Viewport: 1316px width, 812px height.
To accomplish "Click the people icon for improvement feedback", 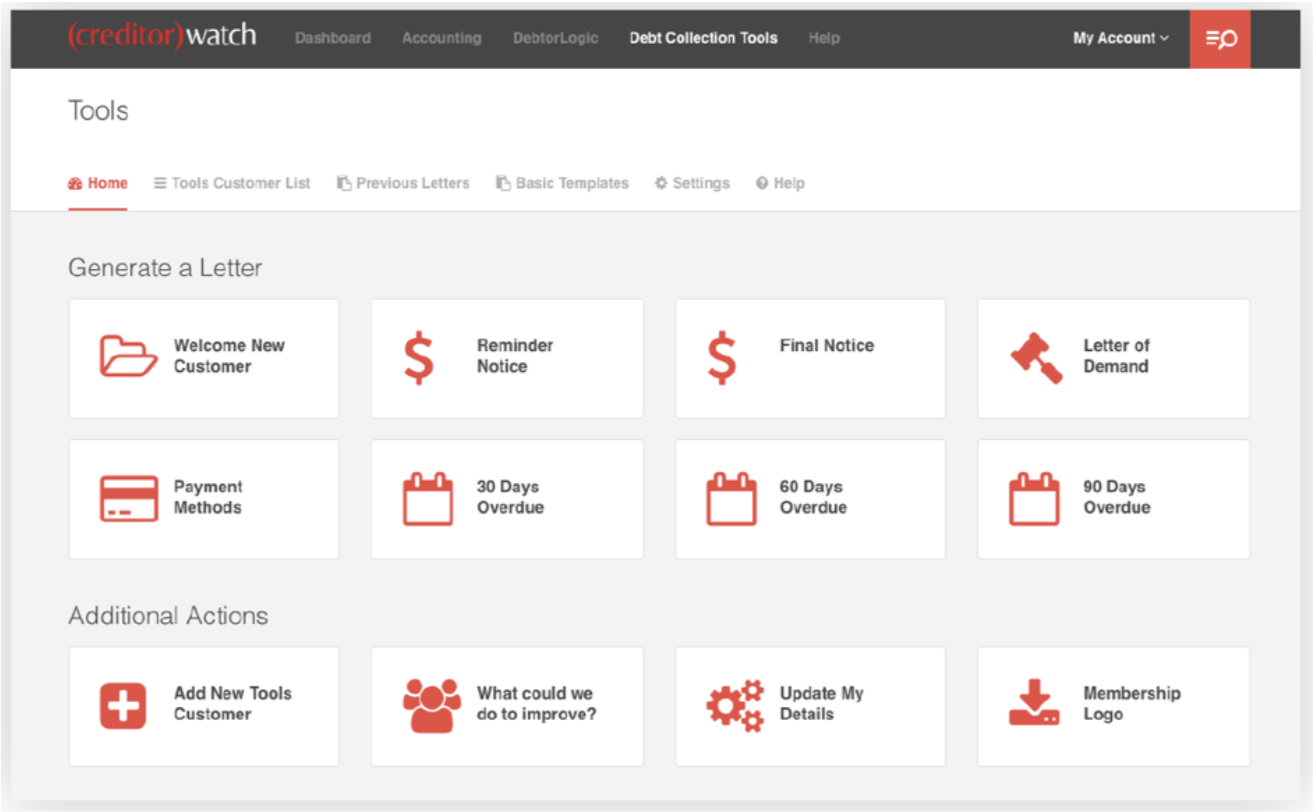I will tap(432, 706).
